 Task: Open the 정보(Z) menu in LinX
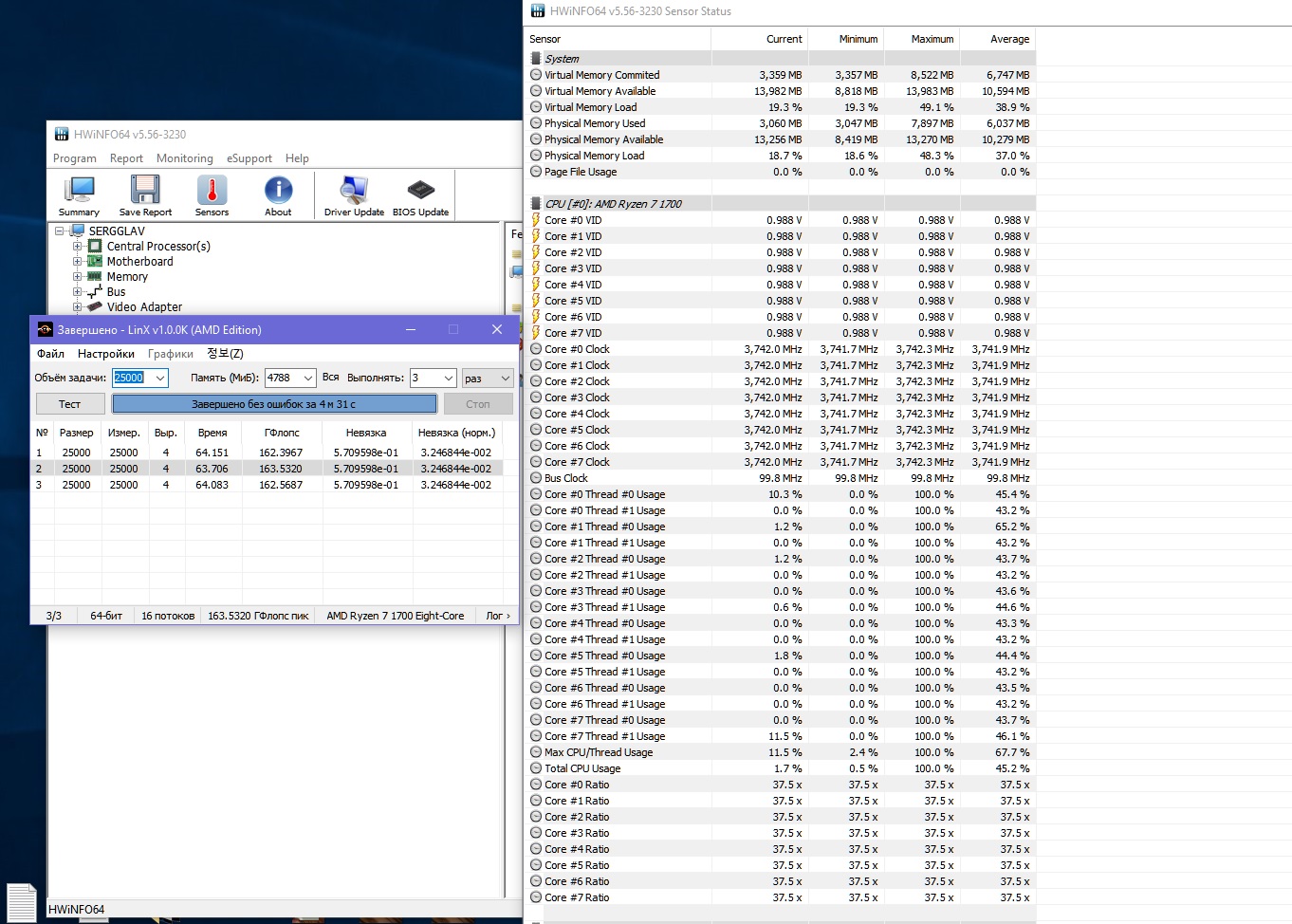click(x=225, y=354)
